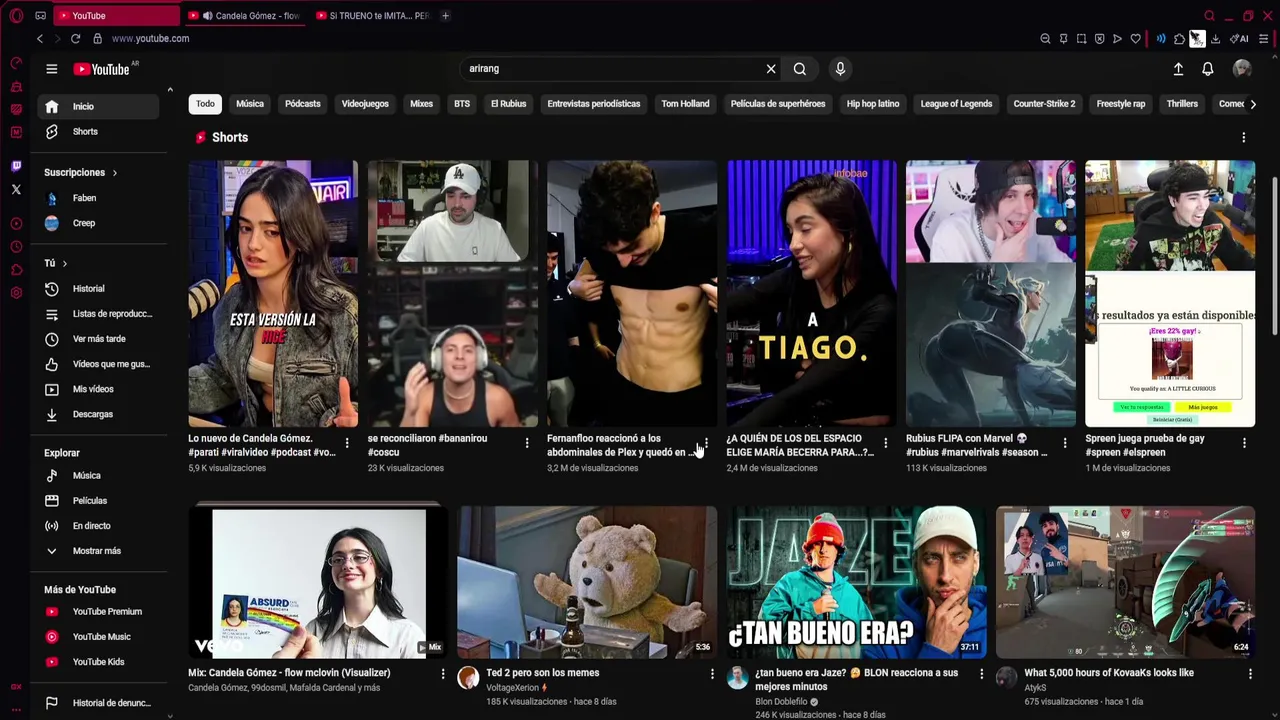The width and height of the screenshot is (1280, 720).
Task: Open the Ted 2 memes video thumbnail
Action: 587,582
